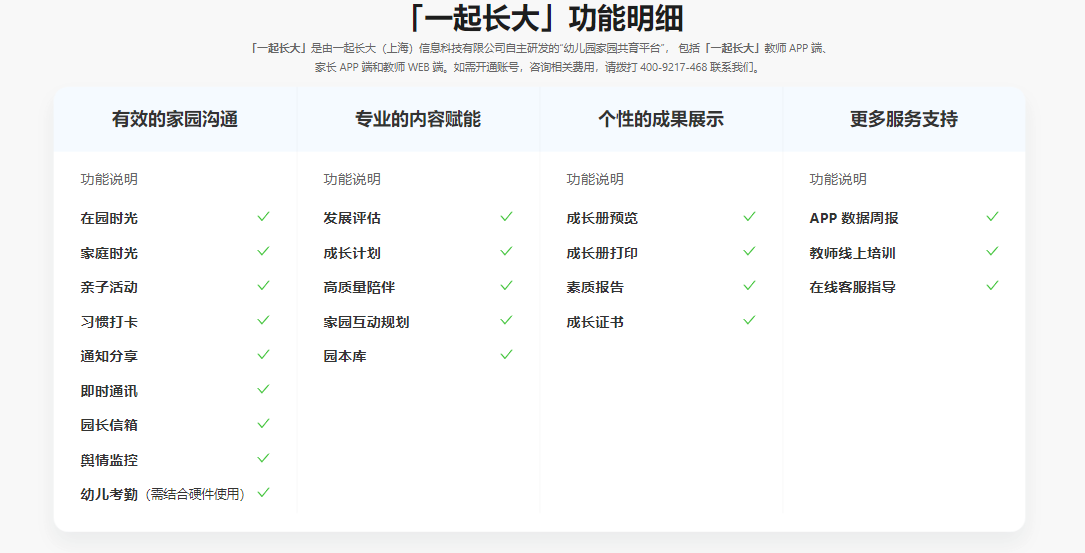The width and height of the screenshot is (1085, 553).
Task: Click the checkmark beside 教师线上培训
Action: (992, 251)
